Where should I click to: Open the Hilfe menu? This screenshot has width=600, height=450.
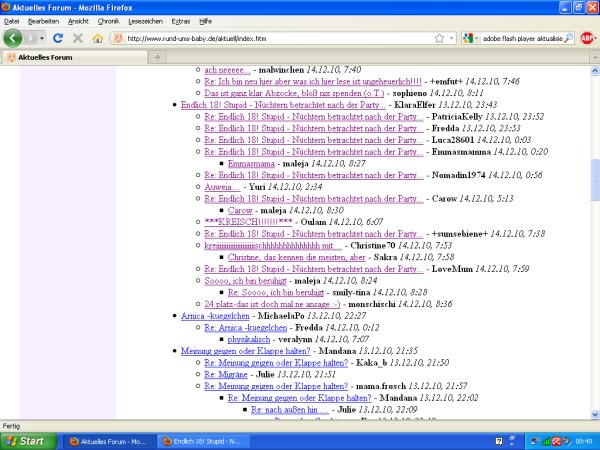[205, 21]
